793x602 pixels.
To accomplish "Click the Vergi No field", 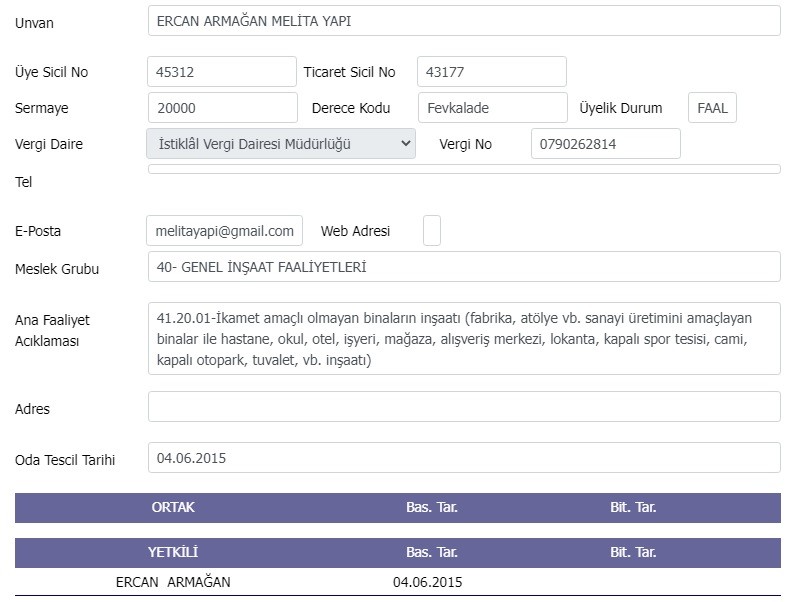I will (606, 144).
